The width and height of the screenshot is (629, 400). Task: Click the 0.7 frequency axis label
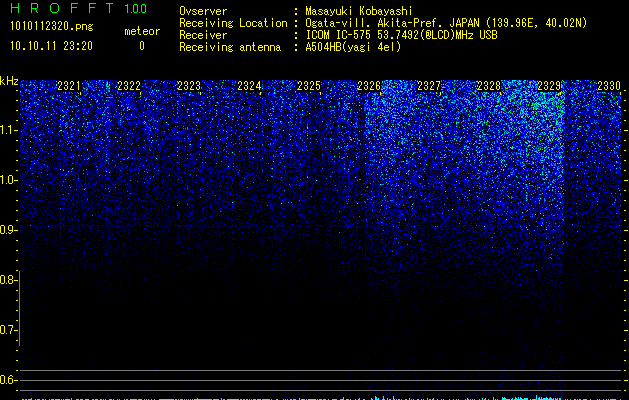tap(9, 330)
